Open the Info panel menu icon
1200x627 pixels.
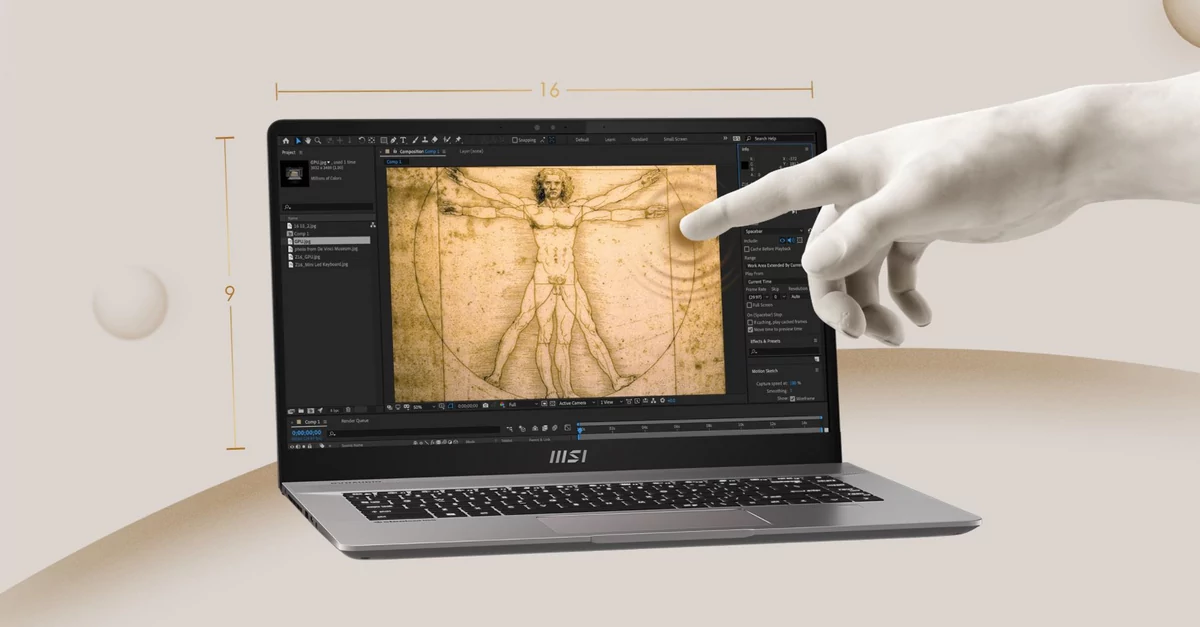pos(807,149)
